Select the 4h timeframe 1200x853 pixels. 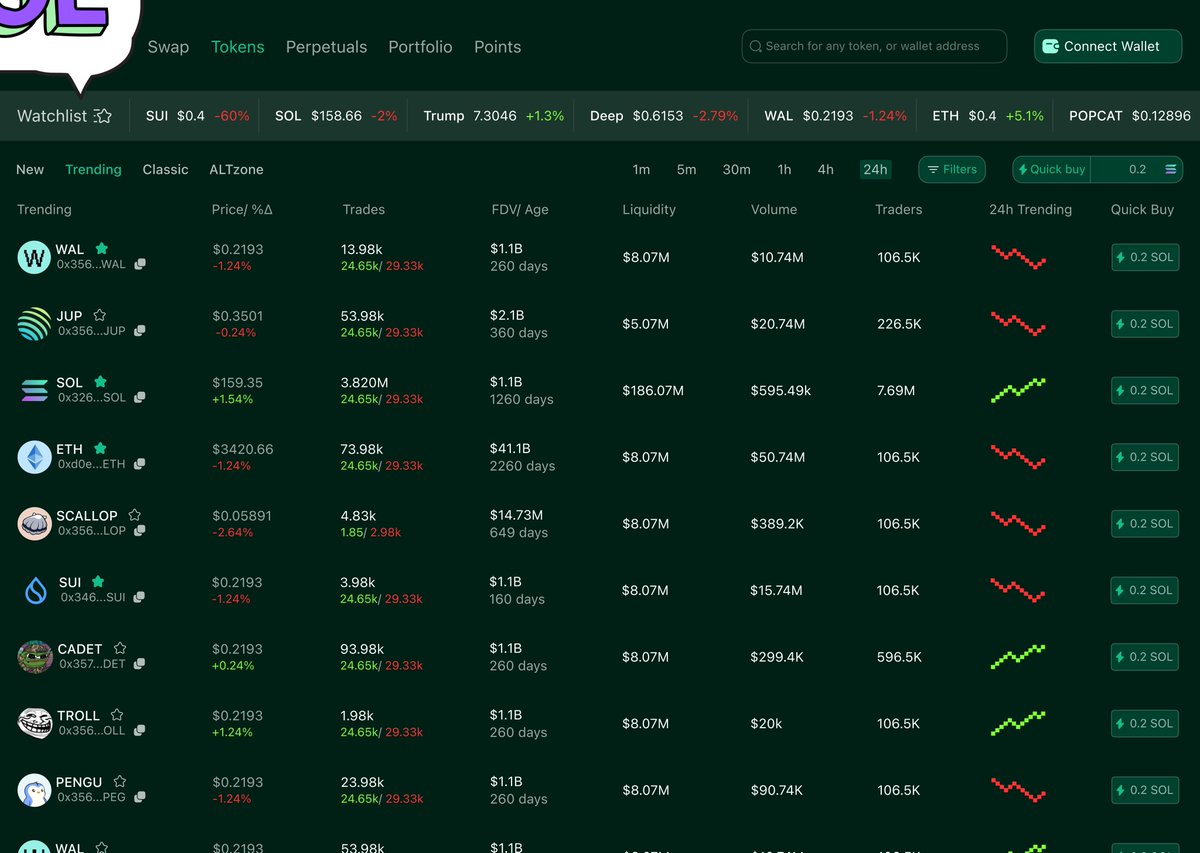coord(825,170)
